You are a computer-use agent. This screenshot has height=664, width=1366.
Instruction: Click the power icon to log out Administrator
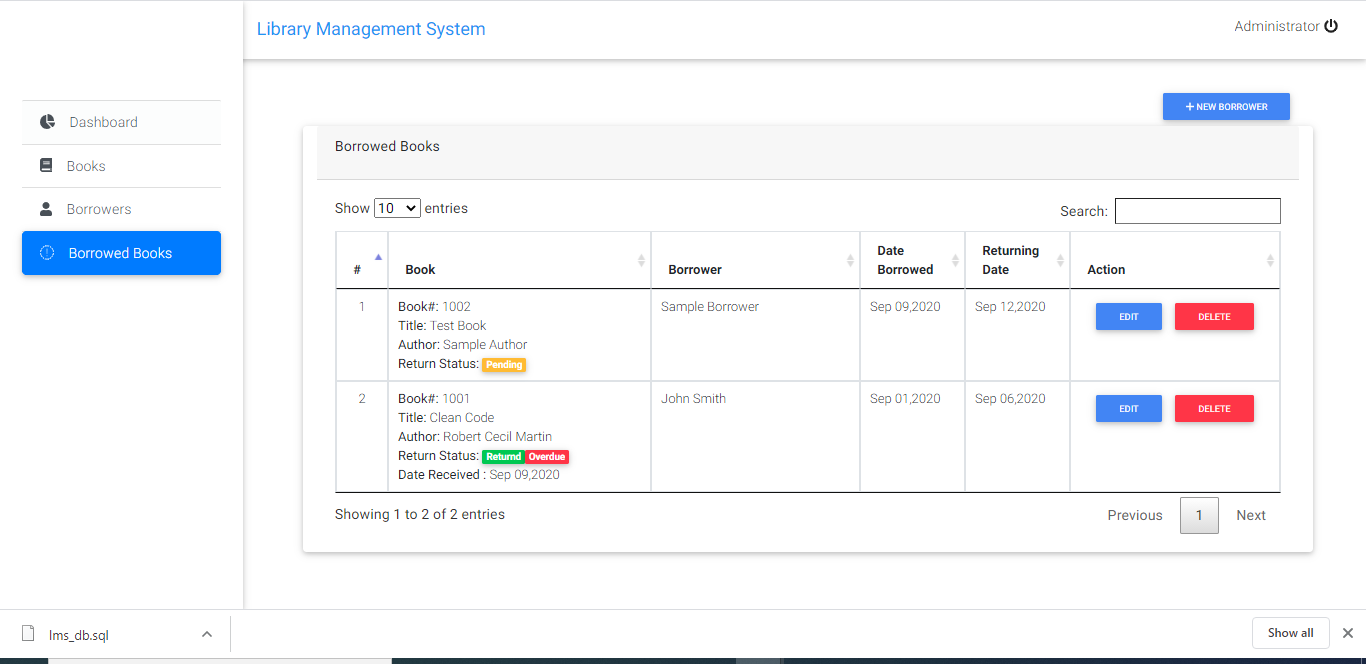(1331, 26)
